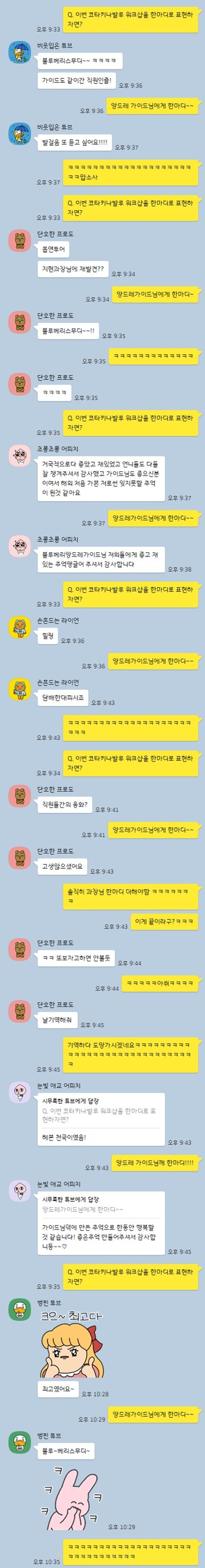Open 눈빛 애교 어피치 avatar beside 헤븐 천국이였음 reply
Screen dimensions: 205x1568
19,1092
